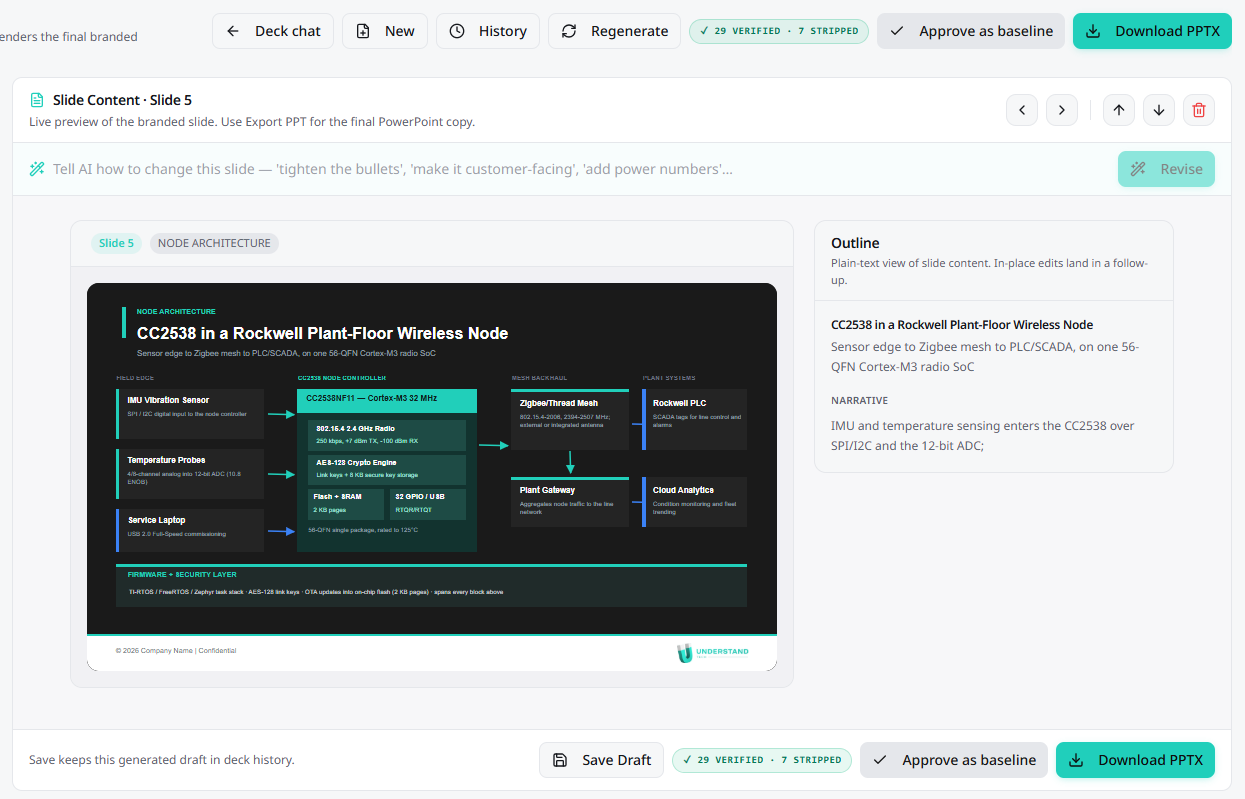Click bottom Download PPTX arrow icon

click(1077, 760)
